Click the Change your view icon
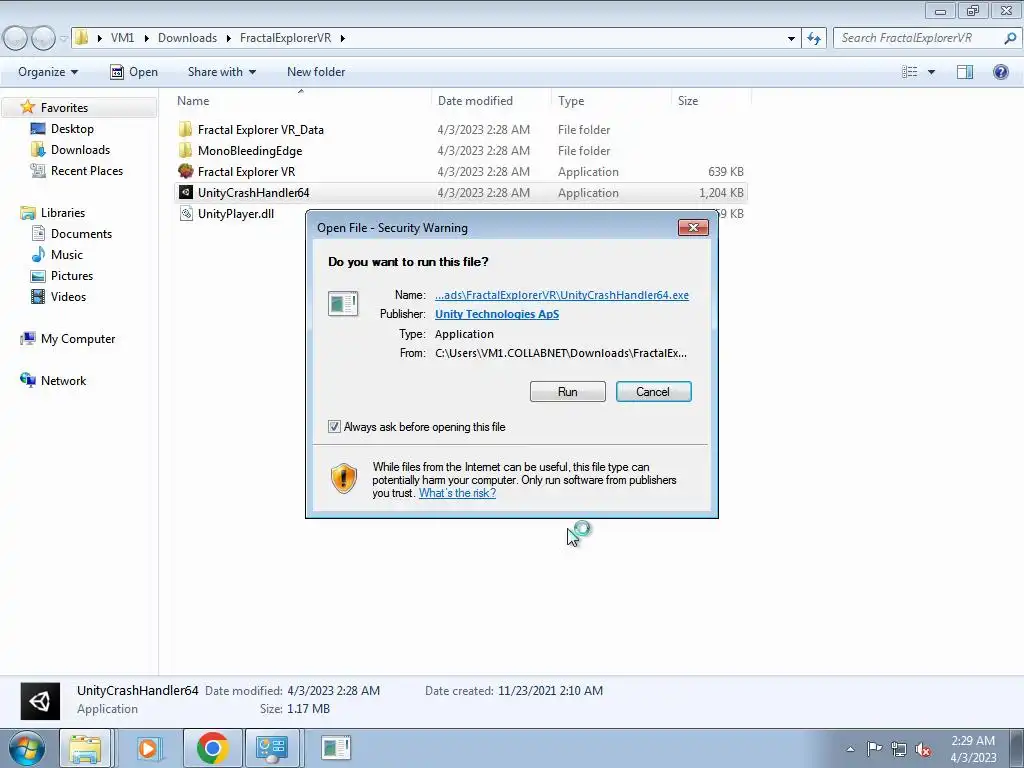The image size is (1024, 768). pos(910,72)
